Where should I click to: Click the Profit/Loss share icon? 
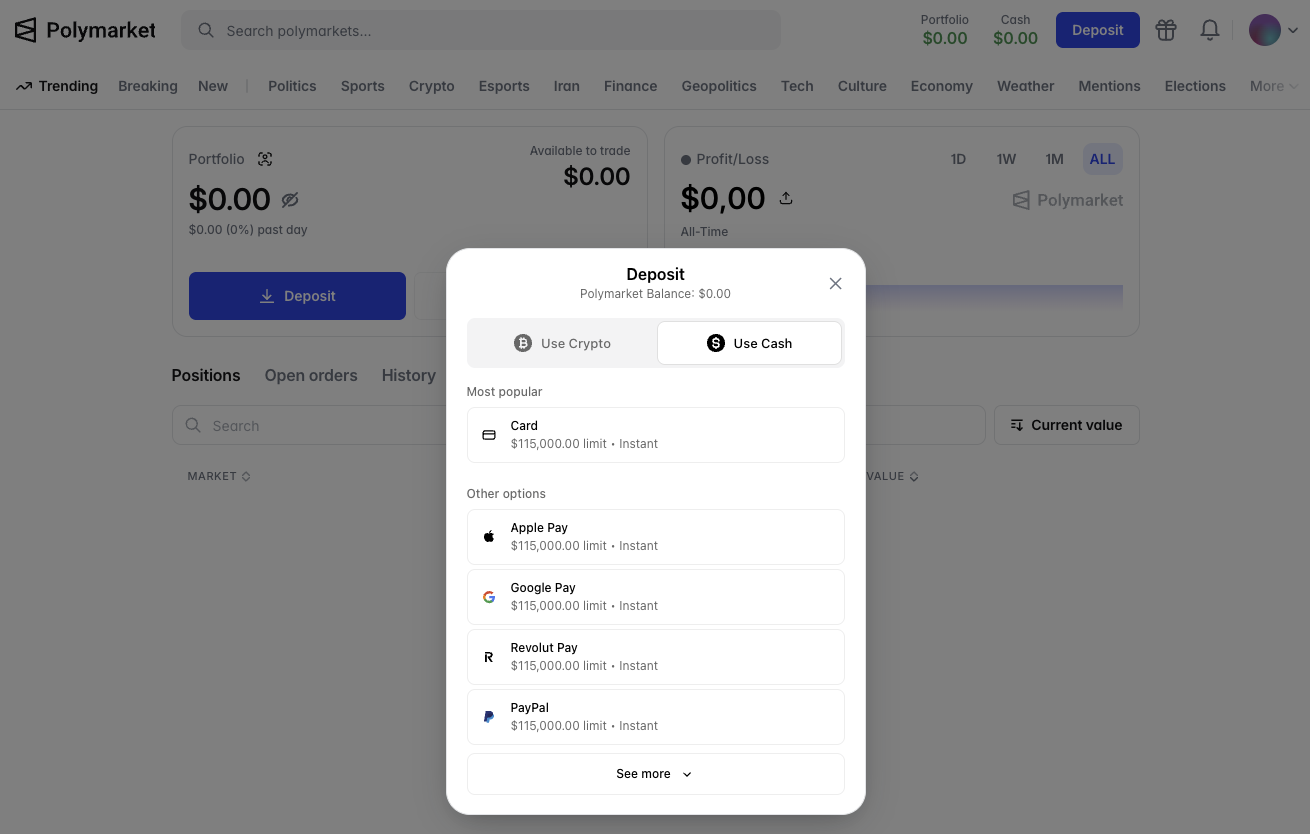[786, 198]
